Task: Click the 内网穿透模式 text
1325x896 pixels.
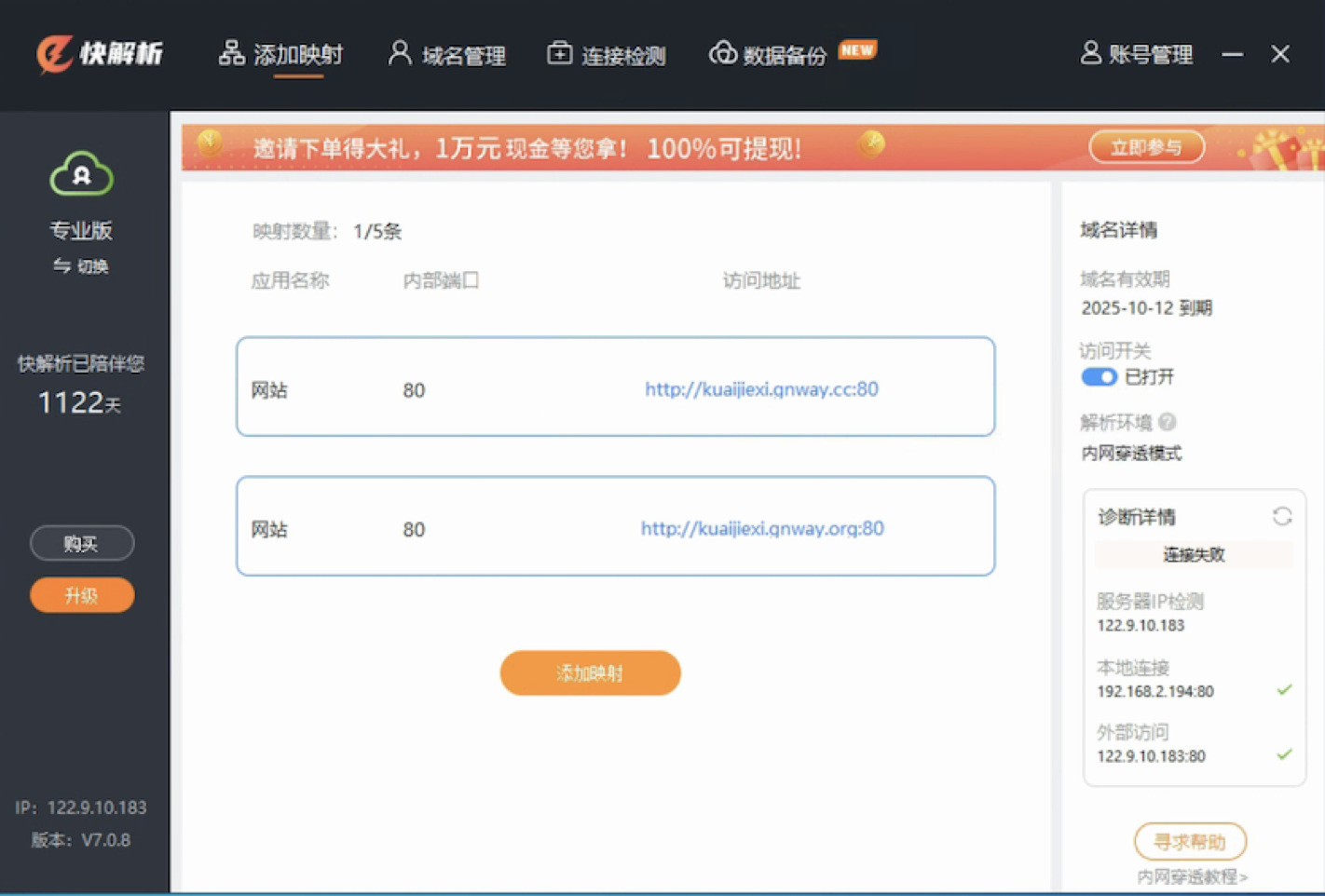Action: click(1131, 454)
